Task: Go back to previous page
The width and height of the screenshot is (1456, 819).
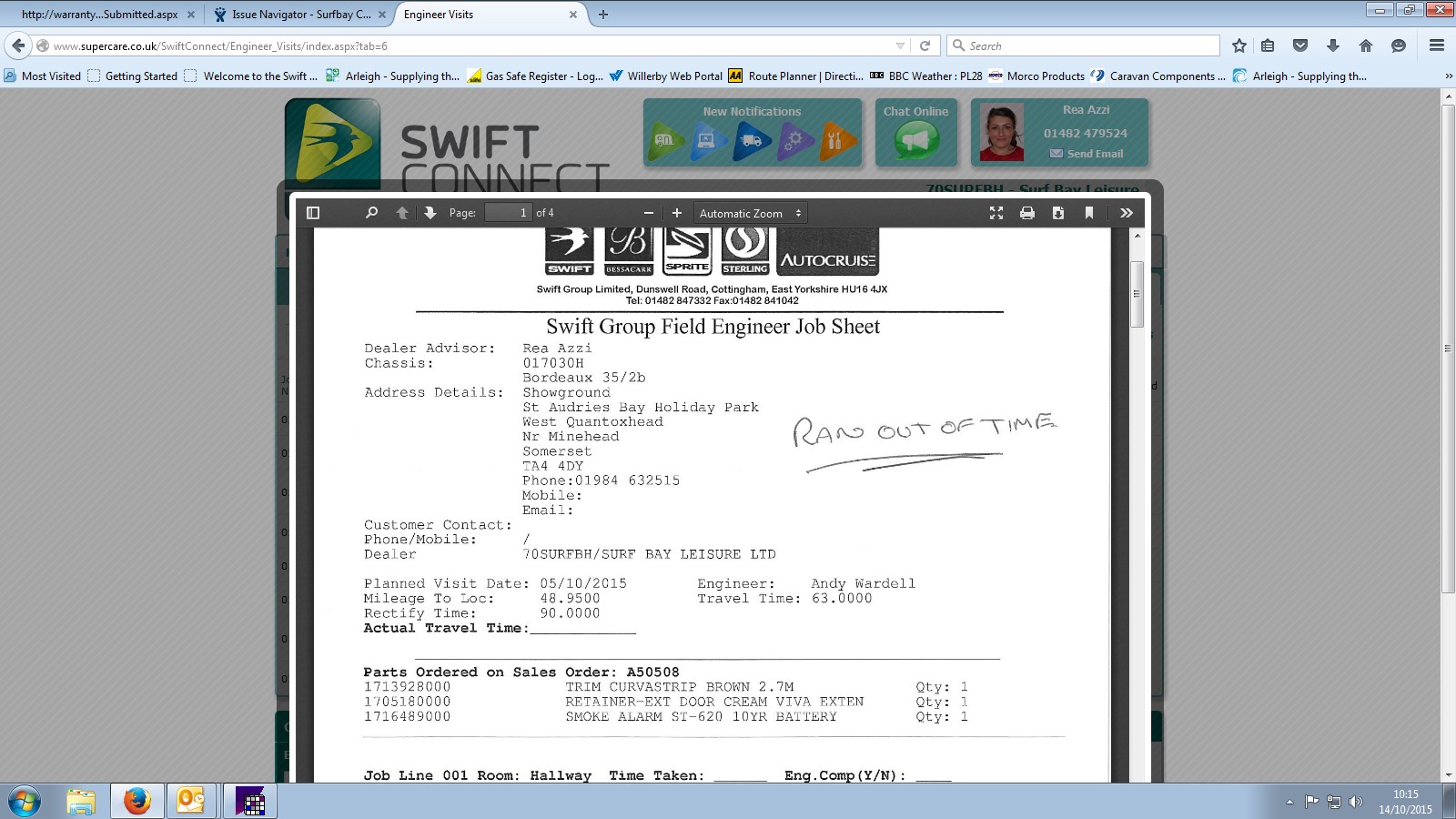Action: [18, 45]
